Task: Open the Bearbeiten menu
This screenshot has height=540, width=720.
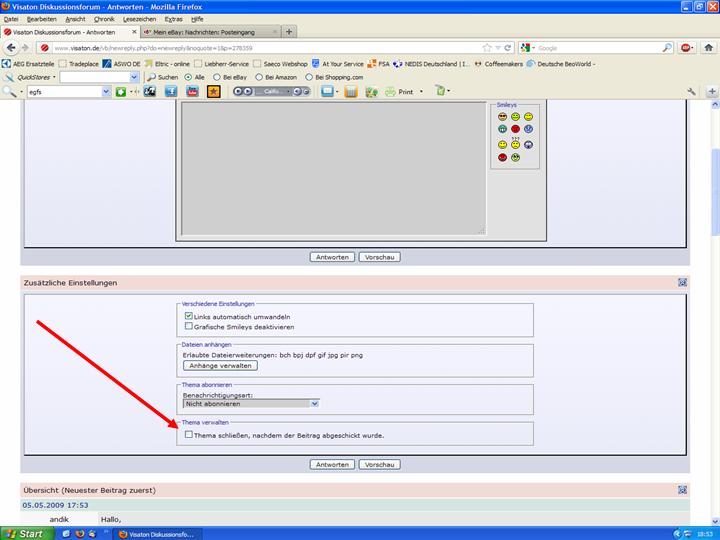Action: pos(41,19)
